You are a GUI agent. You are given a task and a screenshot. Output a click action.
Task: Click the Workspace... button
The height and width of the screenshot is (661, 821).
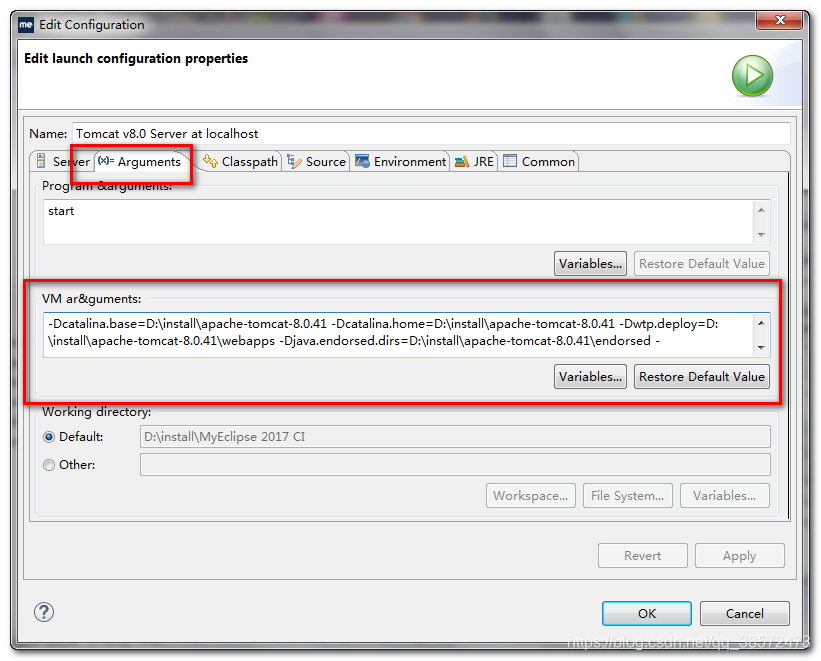530,495
